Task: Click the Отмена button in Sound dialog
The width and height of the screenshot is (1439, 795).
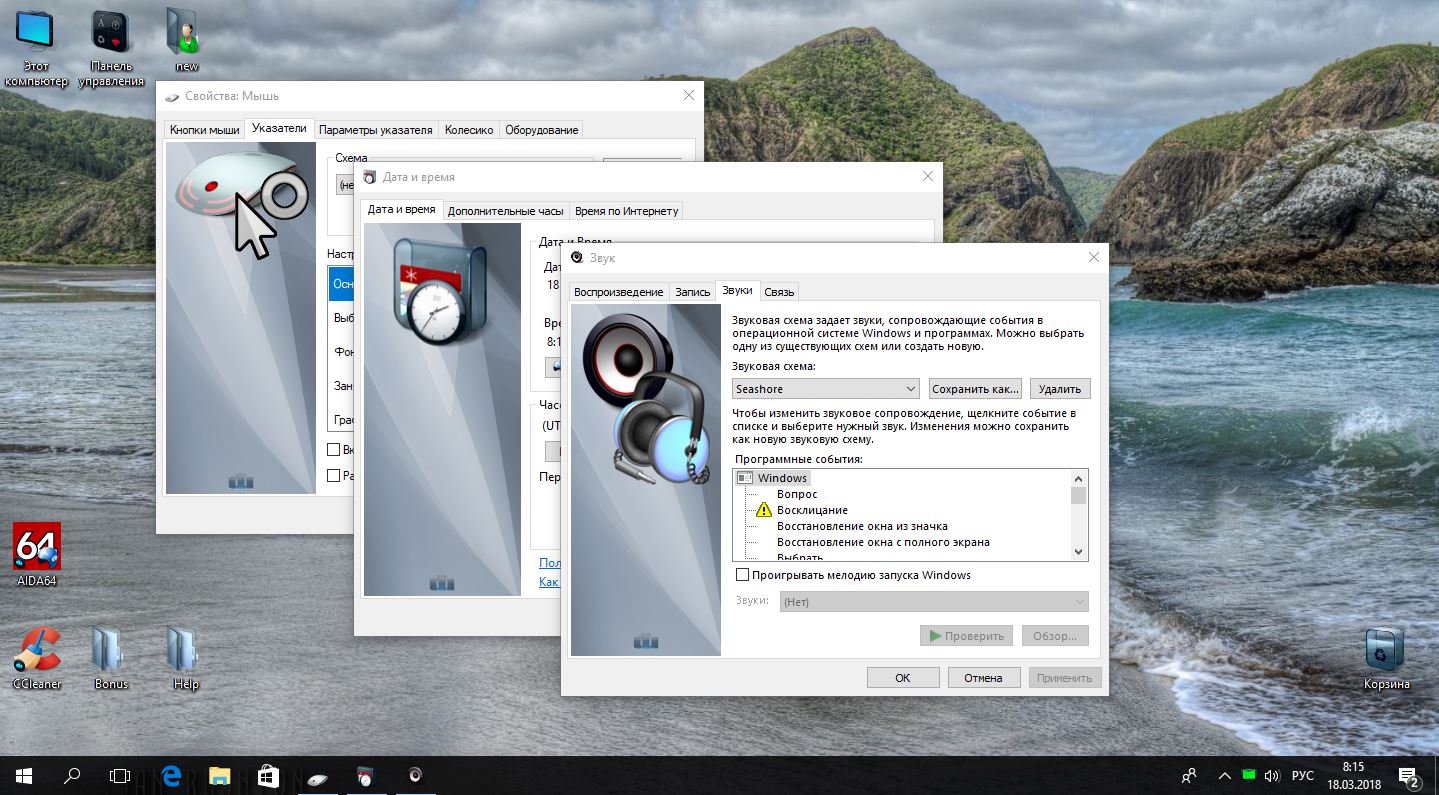Action: pyautogui.click(x=983, y=678)
